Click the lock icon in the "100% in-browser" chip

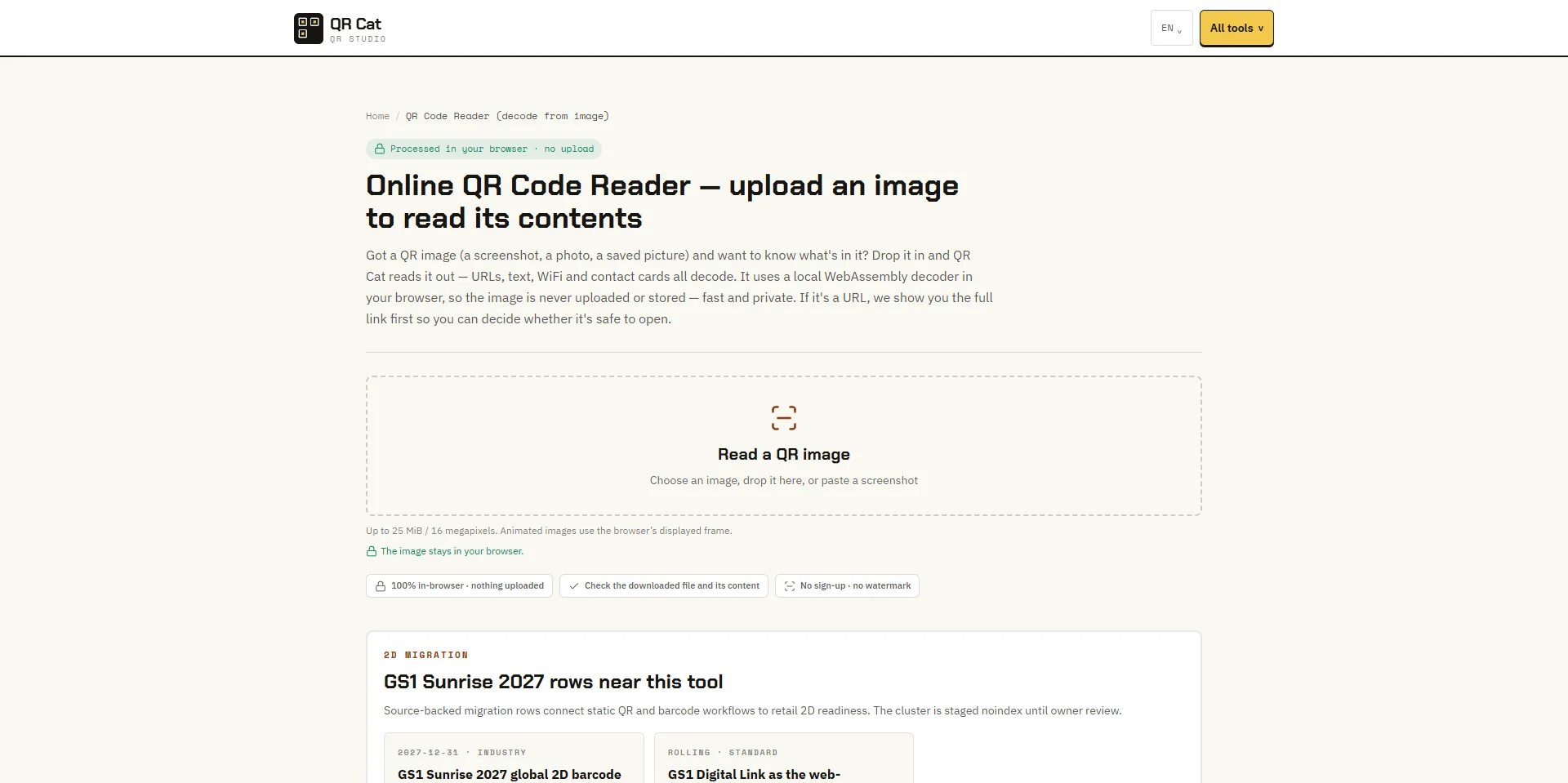pos(381,586)
